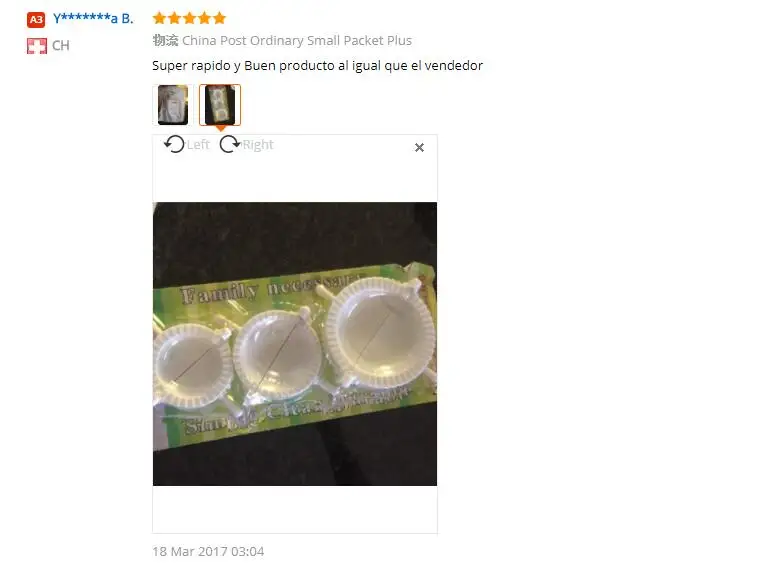The image size is (768, 565).
Task: Click the "Left" rotate label
Action: (198, 145)
